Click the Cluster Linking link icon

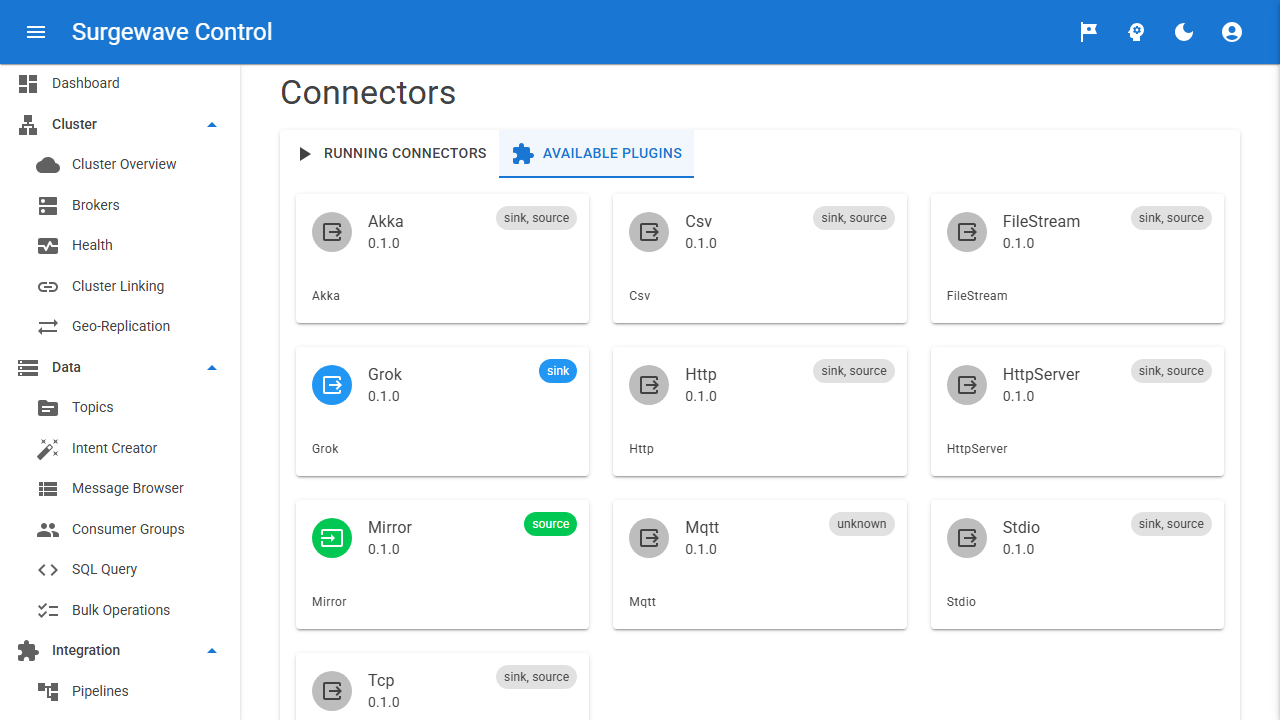pos(48,287)
